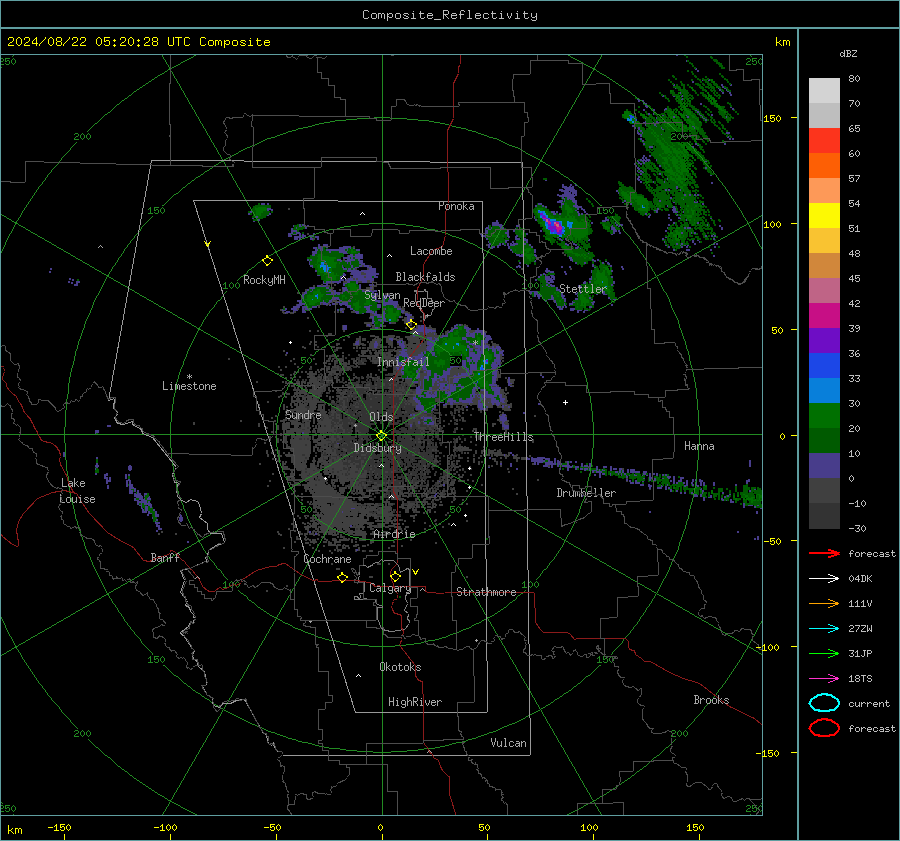The image size is (900, 841).
Task: Select the cyan 27ZW arrow icon
Action: click(x=824, y=629)
